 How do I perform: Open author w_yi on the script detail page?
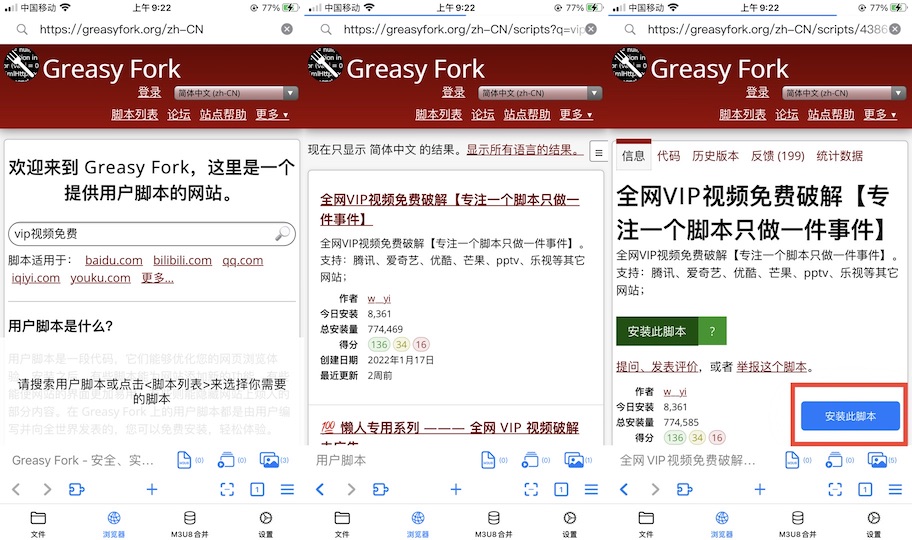pyautogui.click(x=675, y=392)
